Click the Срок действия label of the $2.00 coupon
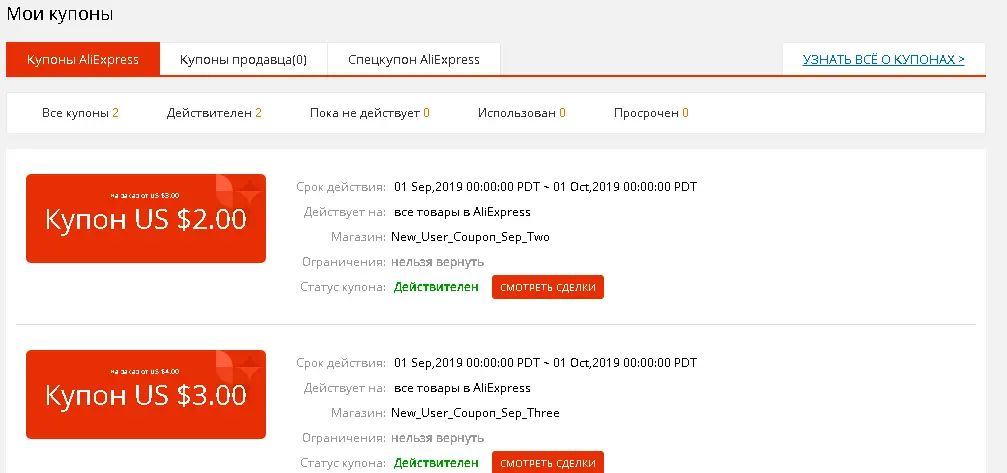Viewport: 1007px width, 473px height. [x=341, y=187]
